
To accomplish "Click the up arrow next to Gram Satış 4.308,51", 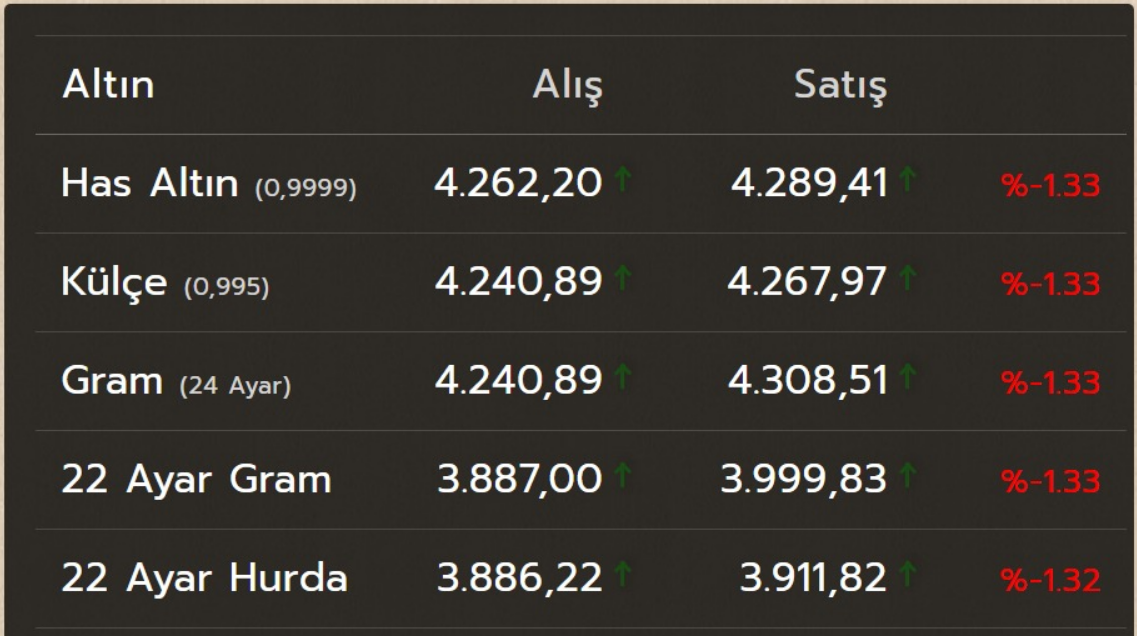I will [x=907, y=376].
